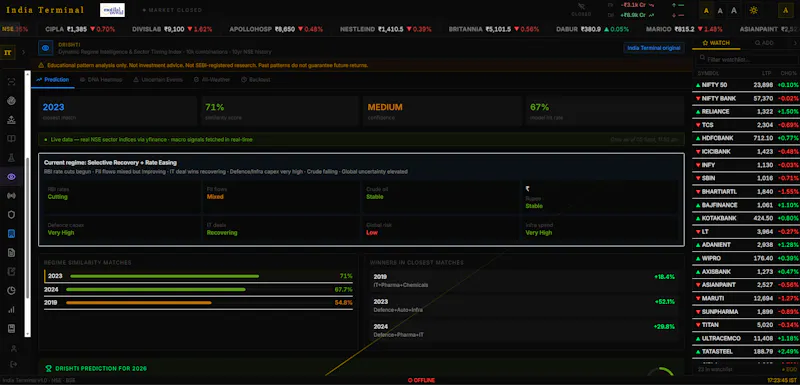
Task: Click the 2019 similarity match bar
Action: coord(198,303)
